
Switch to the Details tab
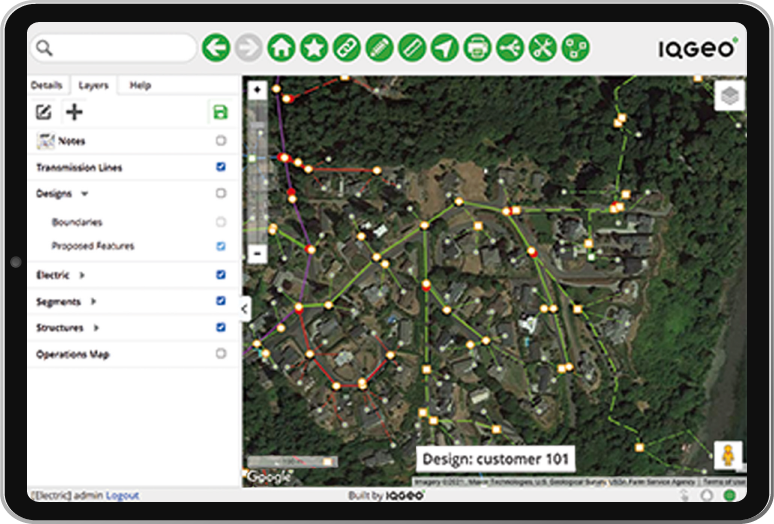pyautogui.click(x=47, y=86)
